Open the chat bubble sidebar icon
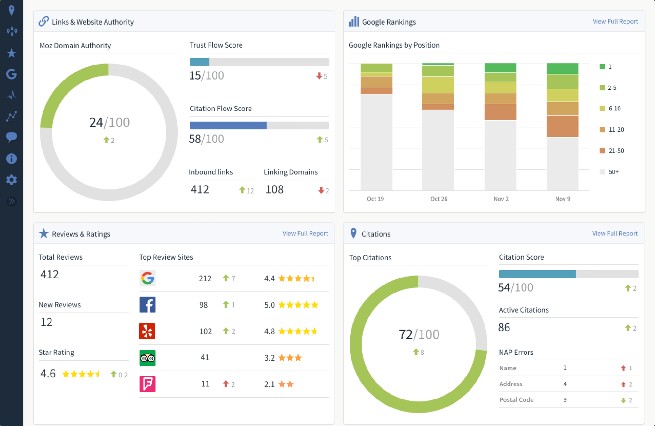 point(12,137)
